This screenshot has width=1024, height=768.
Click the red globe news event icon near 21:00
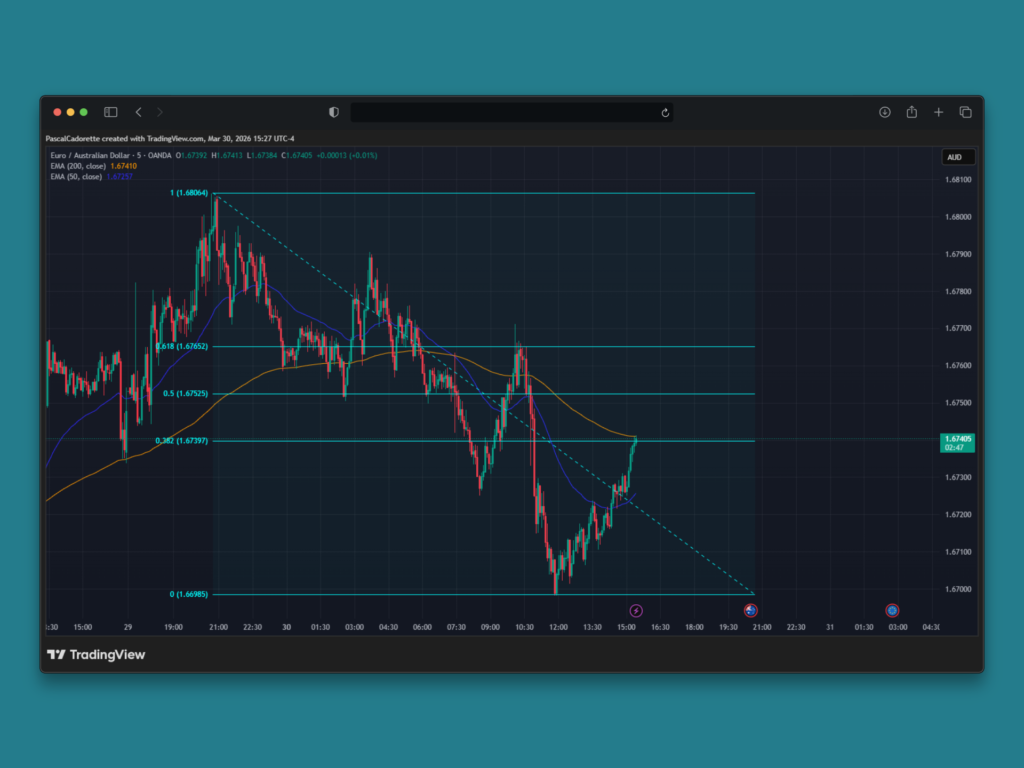750,610
